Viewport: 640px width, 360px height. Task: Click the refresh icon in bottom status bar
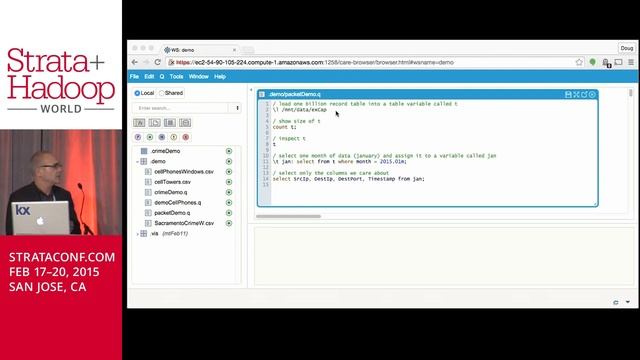click(x=616, y=302)
